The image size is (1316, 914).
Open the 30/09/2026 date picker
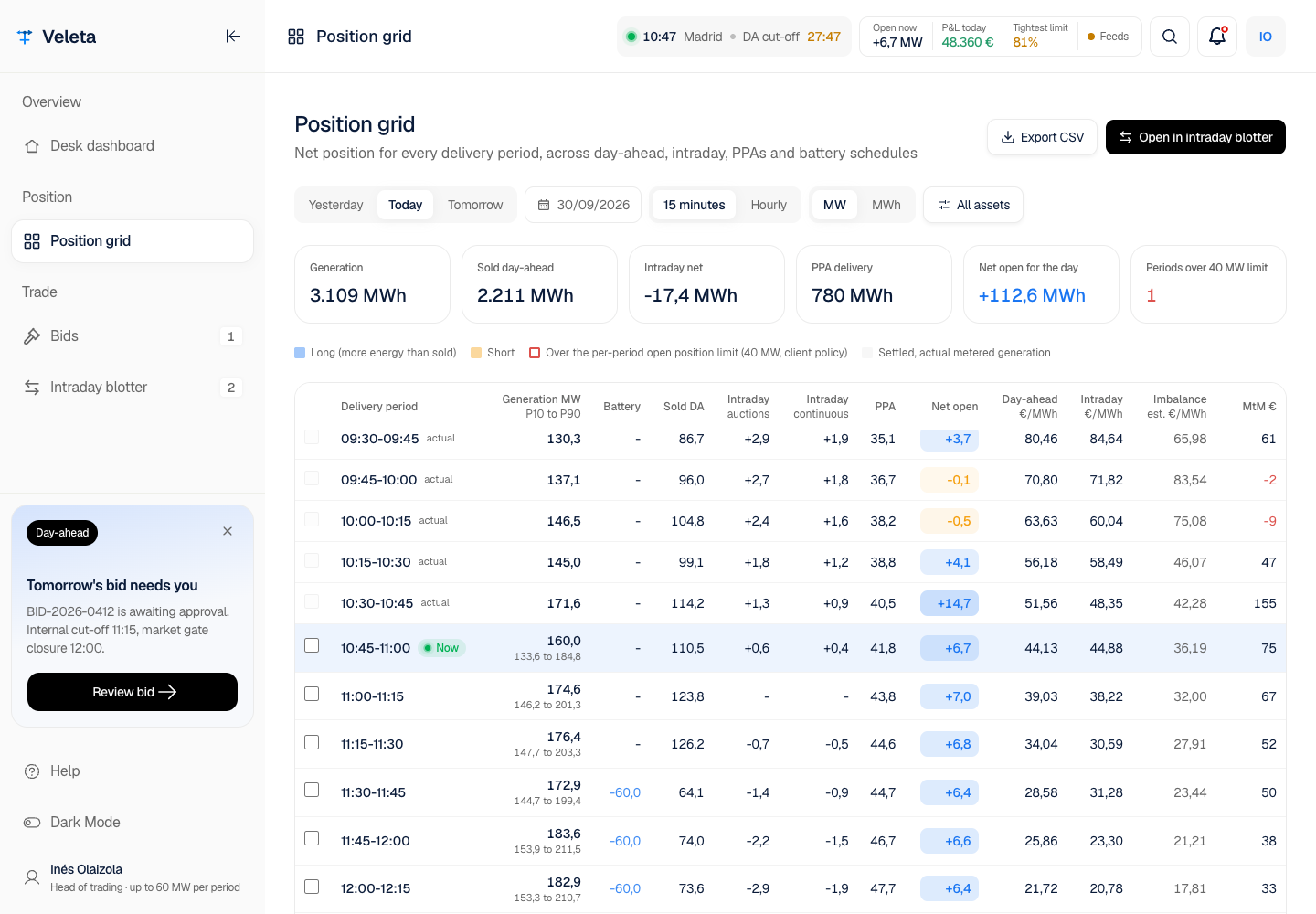583,205
